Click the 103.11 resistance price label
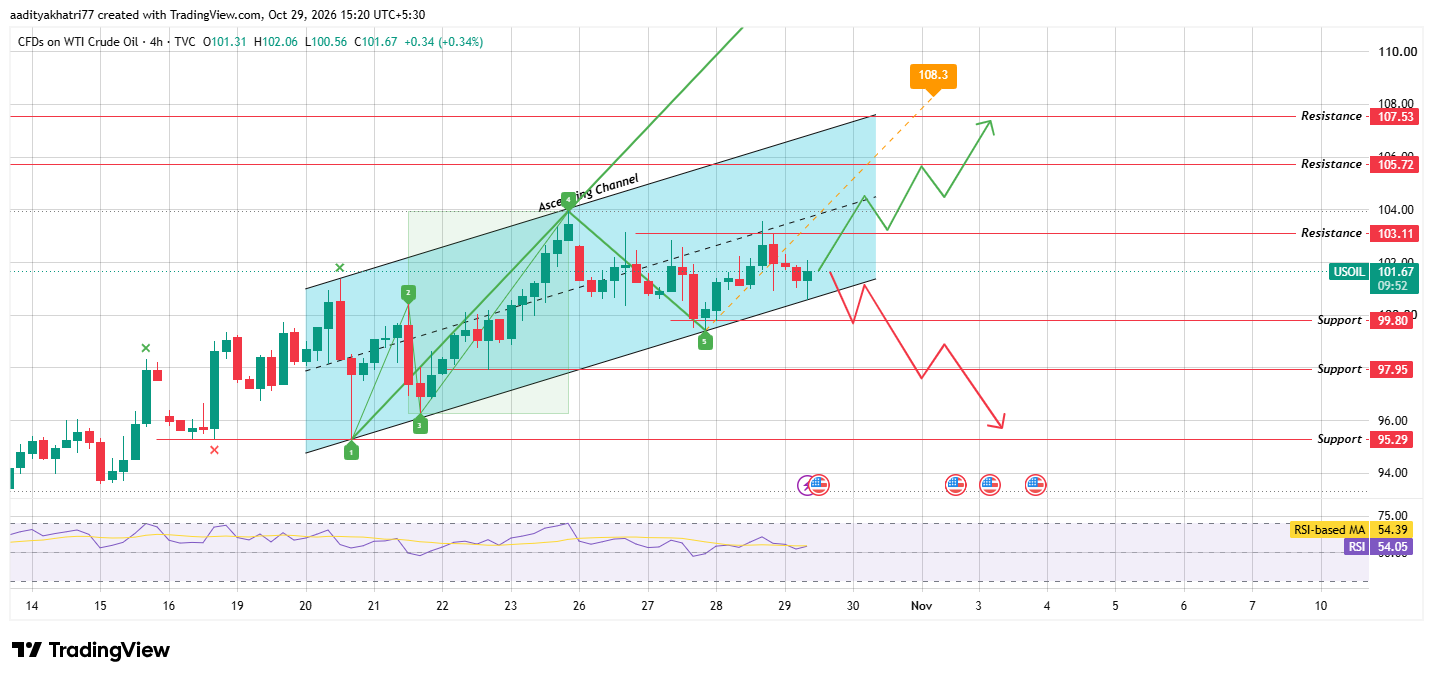Screen dimensions: 1433x680 1392,233
